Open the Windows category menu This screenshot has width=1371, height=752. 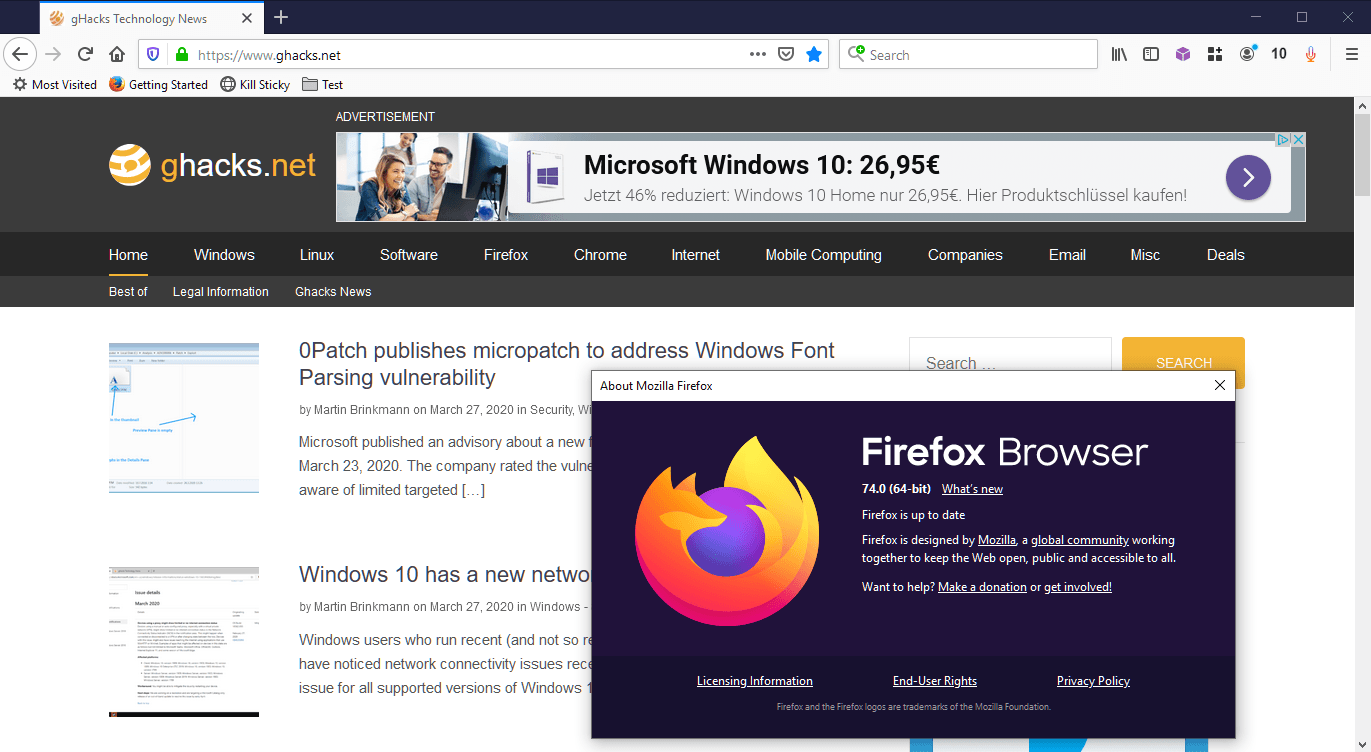pyautogui.click(x=224, y=255)
